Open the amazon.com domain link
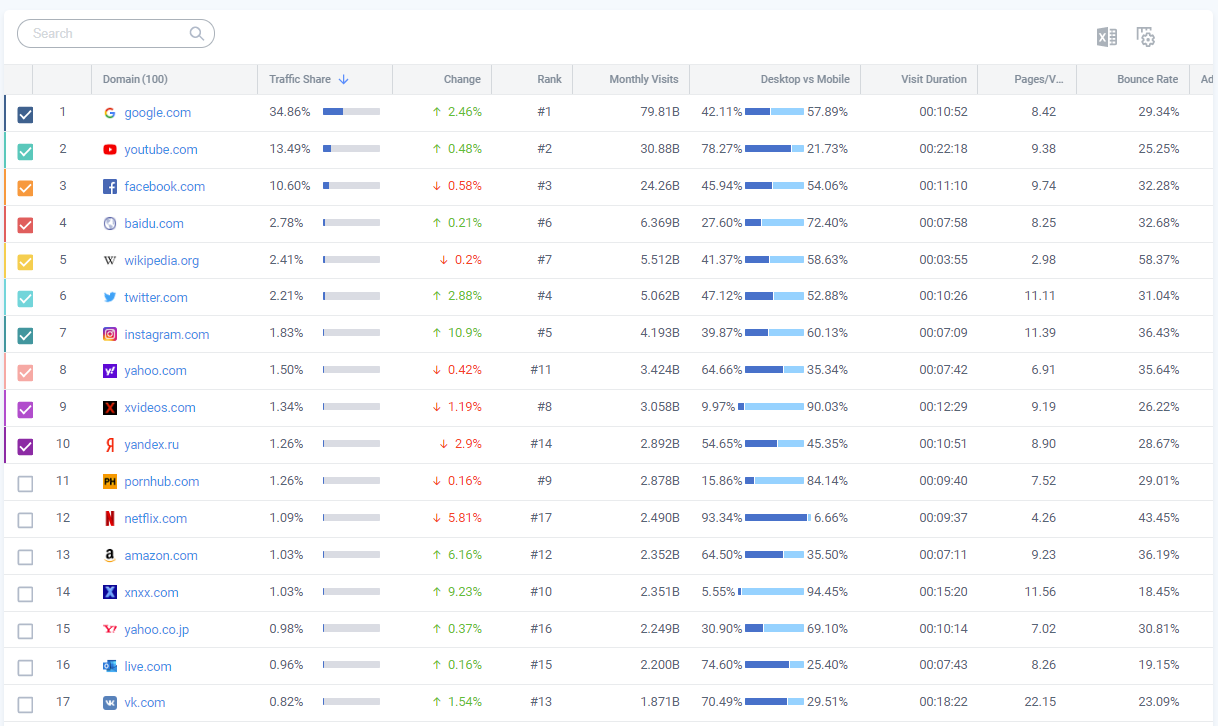1218x726 pixels. coord(161,556)
